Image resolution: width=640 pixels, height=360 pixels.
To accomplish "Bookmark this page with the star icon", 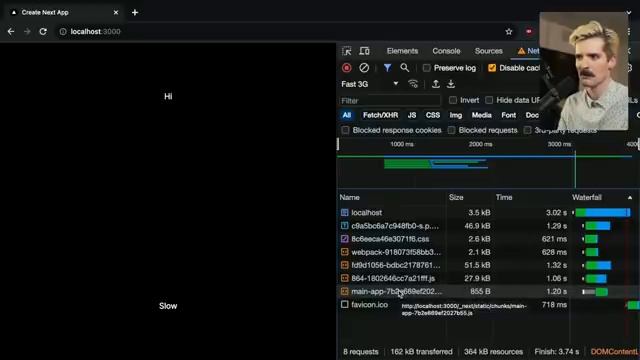I will click(x=509, y=31).
